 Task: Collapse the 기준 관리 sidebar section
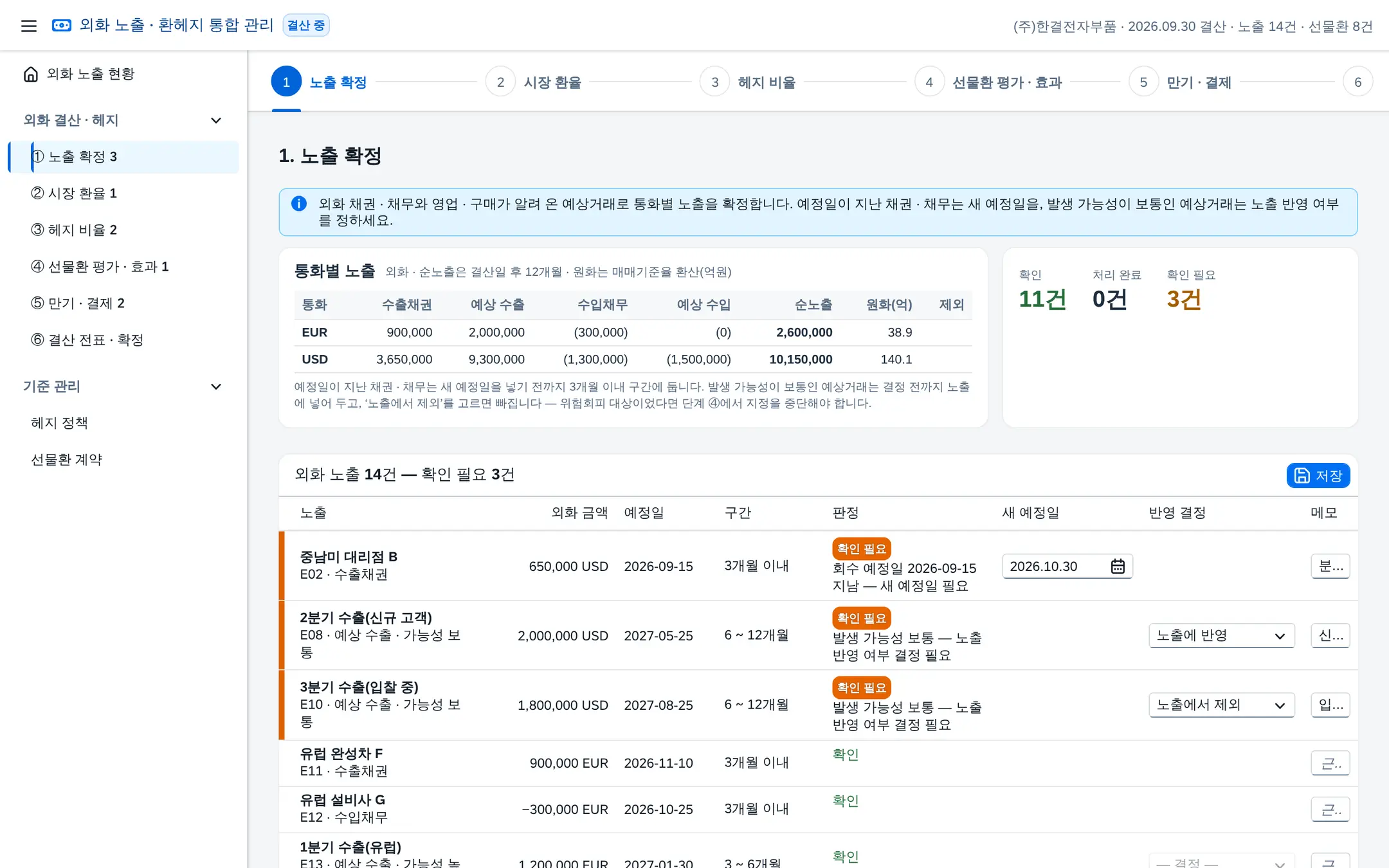(x=216, y=386)
